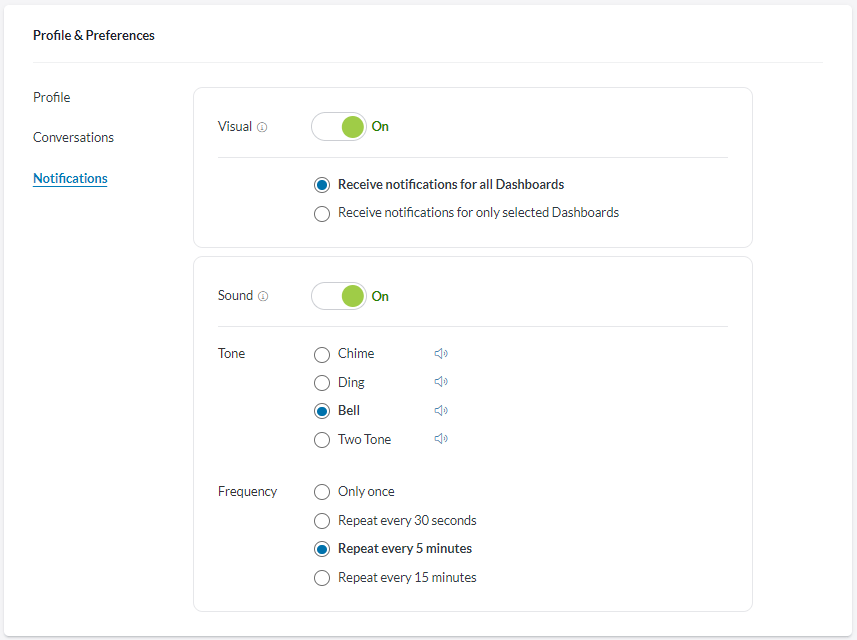Screen dimensions: 857x640
Task: Choose the Chime tone radio button
Action: click(322, 354)
